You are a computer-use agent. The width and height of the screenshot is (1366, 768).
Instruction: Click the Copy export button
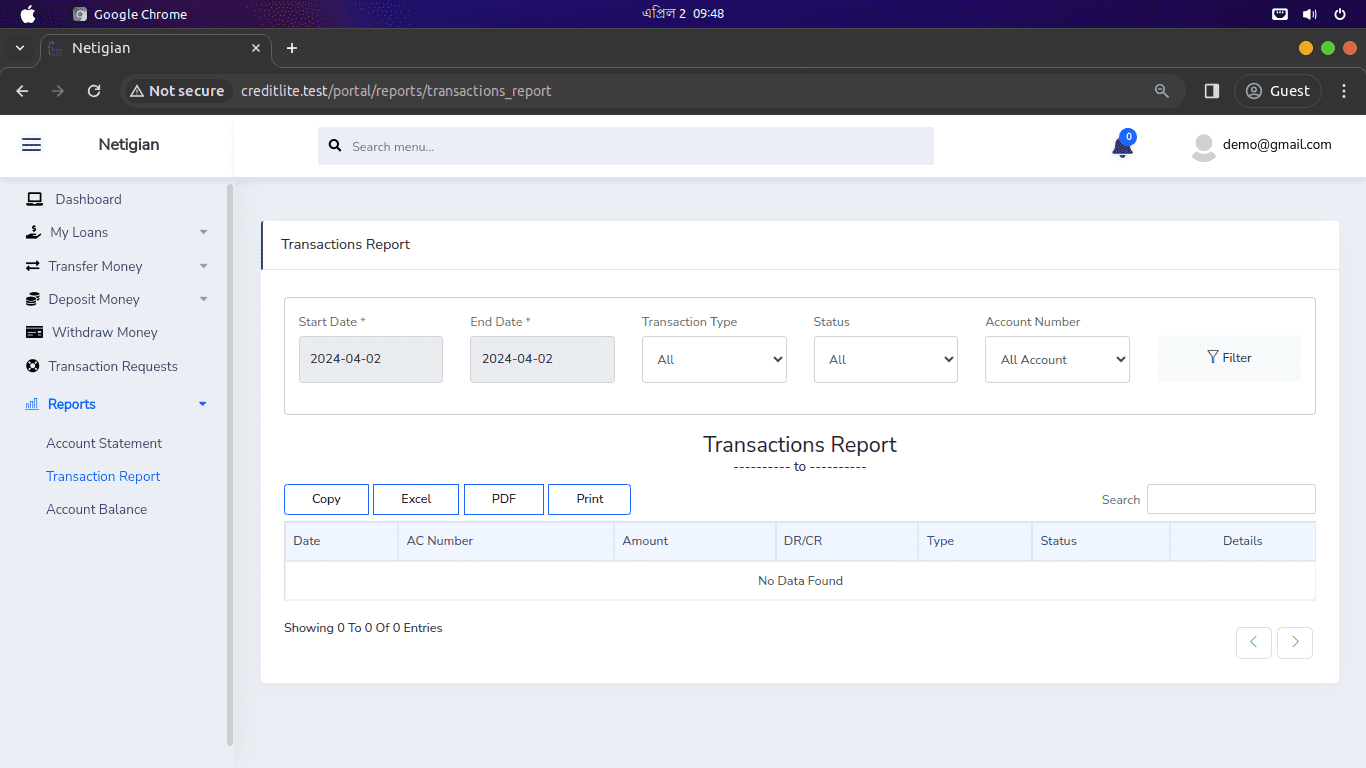(x=326, y=499)
